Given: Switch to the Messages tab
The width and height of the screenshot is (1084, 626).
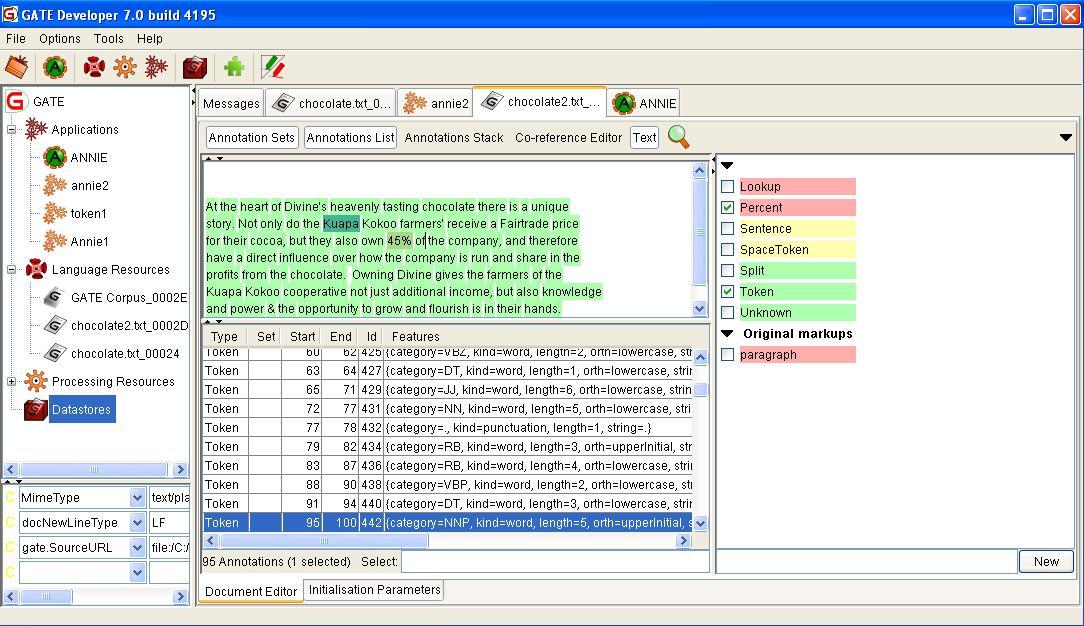Looking at the screenshot, I should (231, 103).
